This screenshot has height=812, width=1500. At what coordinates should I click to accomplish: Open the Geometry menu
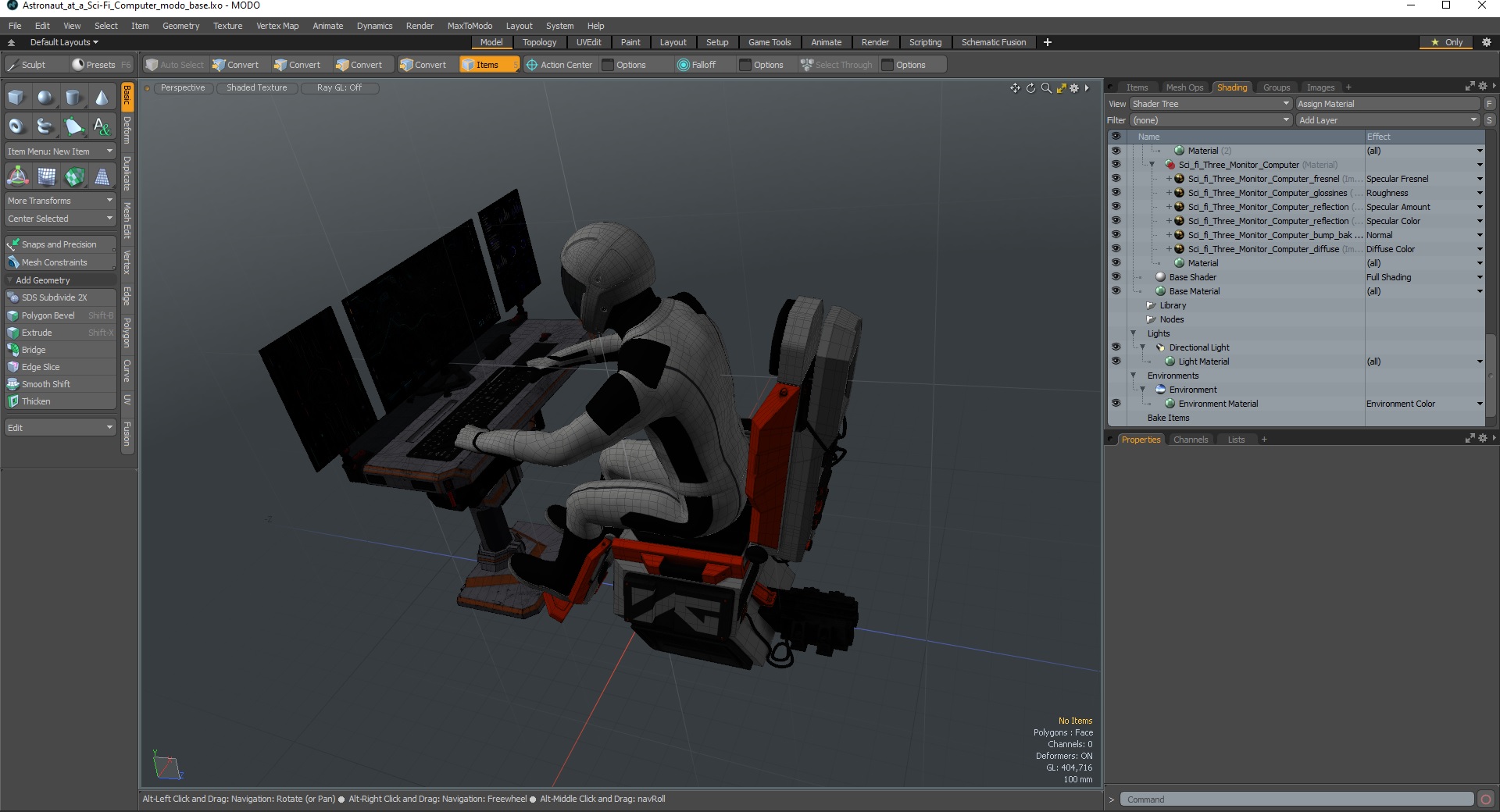pos(180,26)
